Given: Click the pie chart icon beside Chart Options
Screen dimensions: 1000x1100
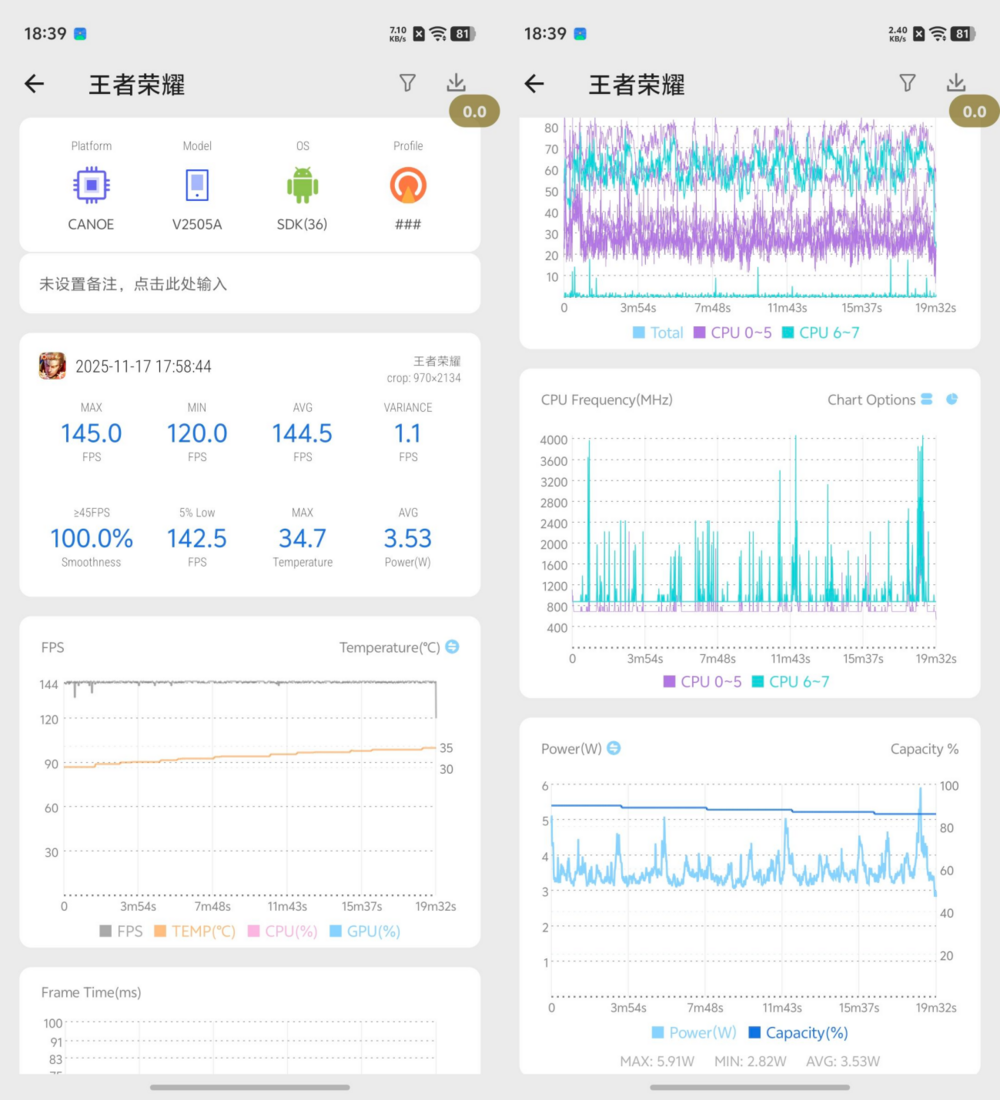Looking at the screenshot, I should tap(952, 399).
